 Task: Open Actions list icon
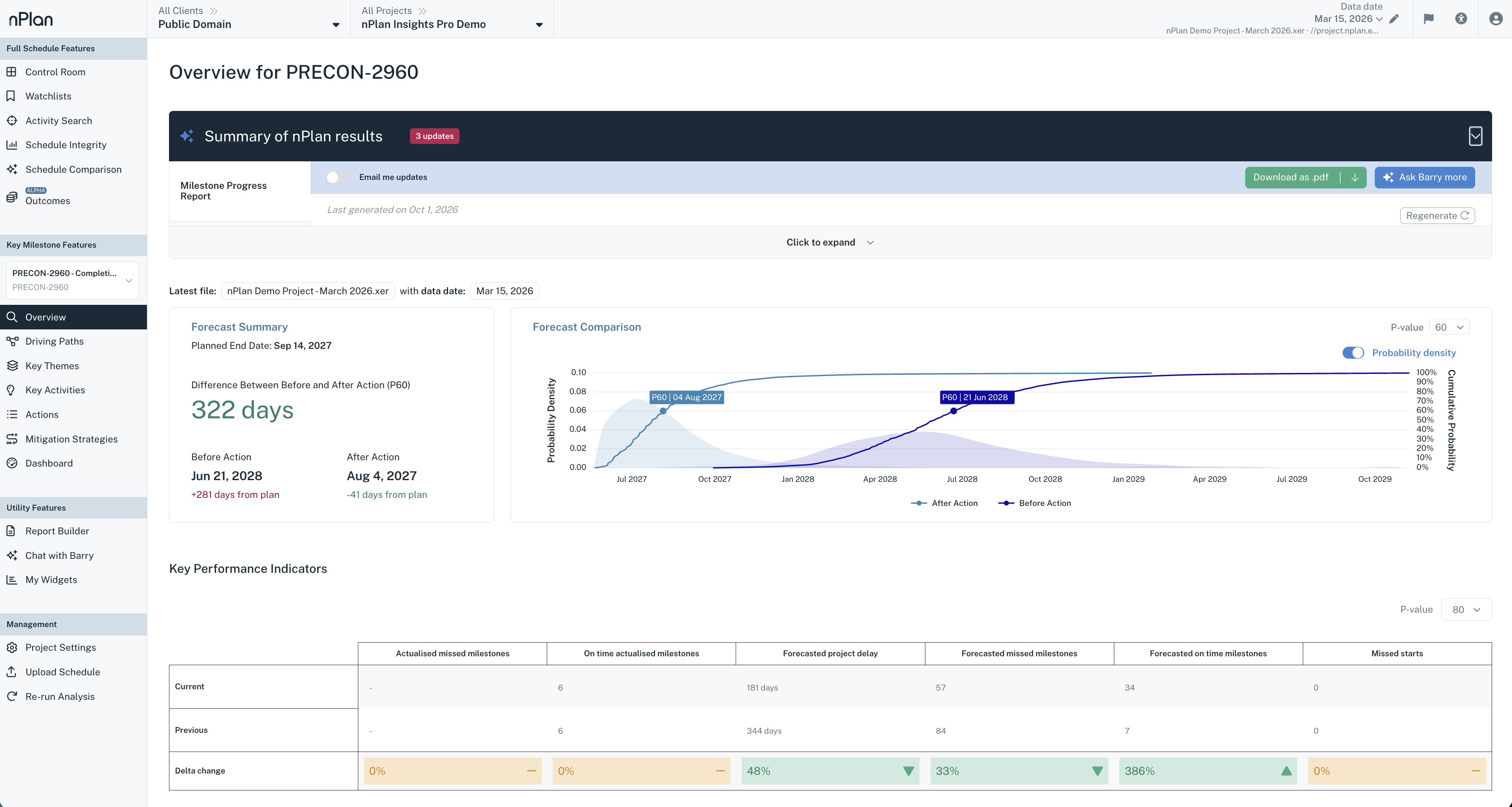pyautogui.click(x=11, y=415)
